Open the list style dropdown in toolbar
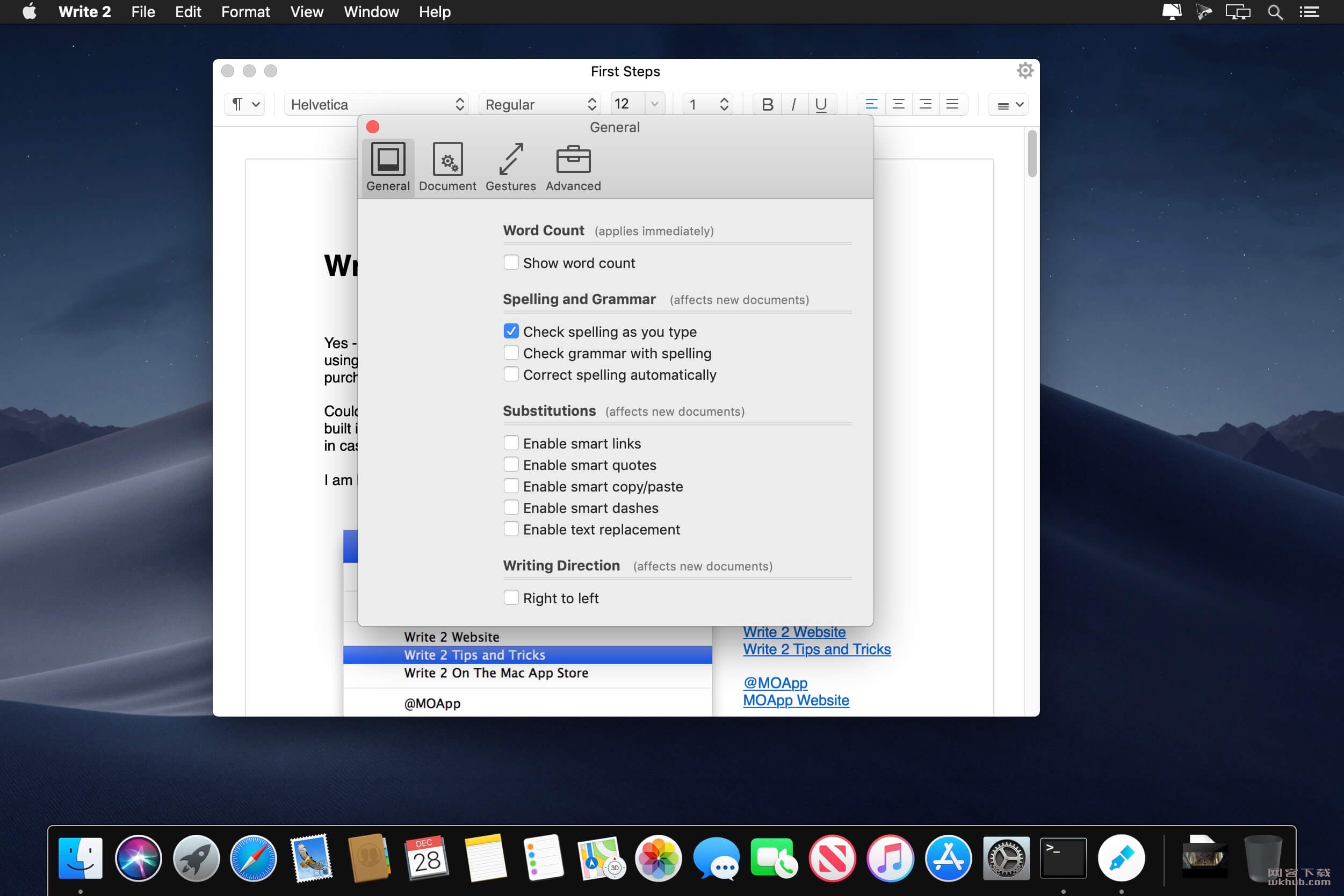Viewport: 1344px width, 896px height. [1009, 105]
